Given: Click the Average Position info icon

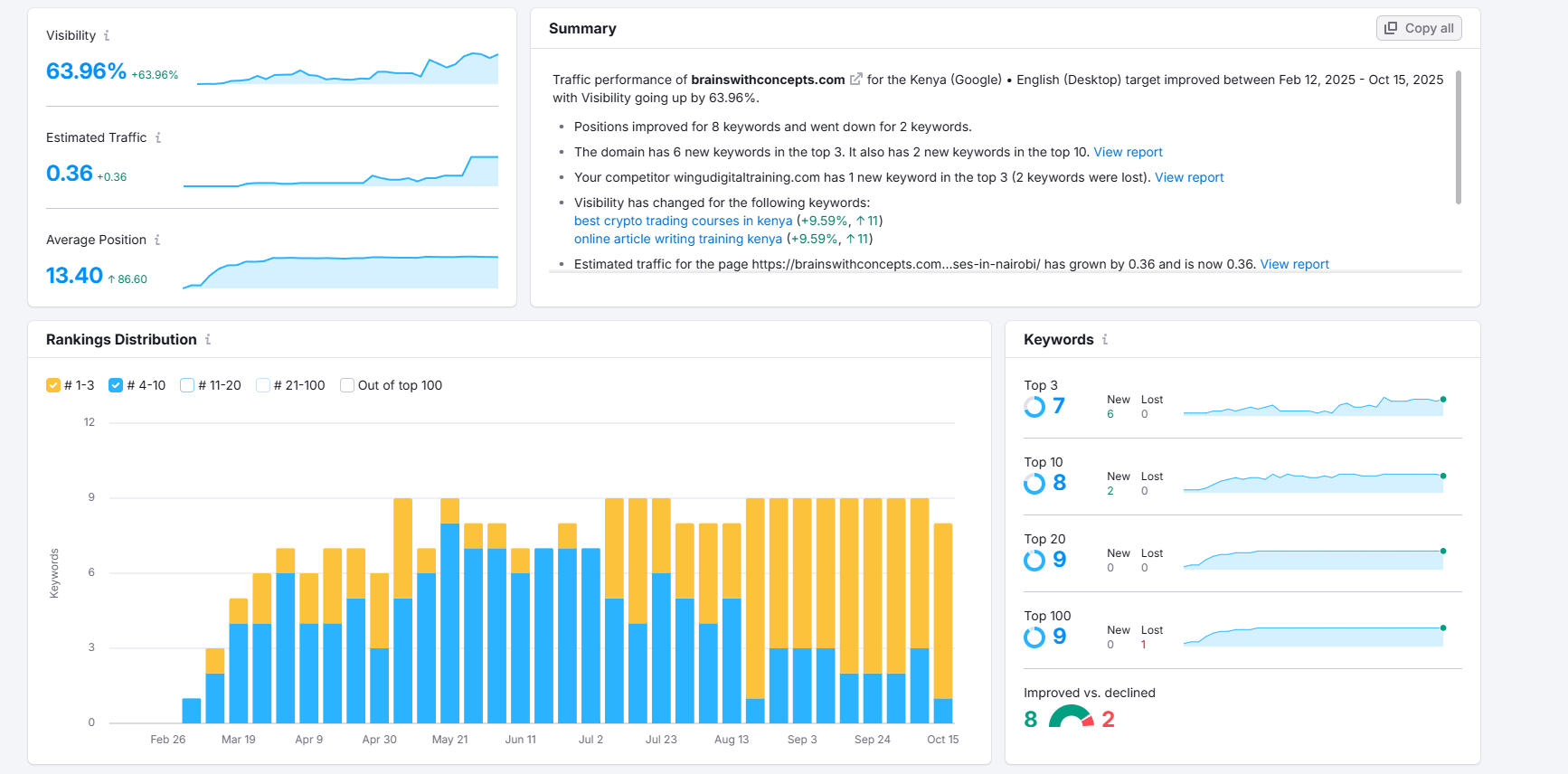Looking at the screenshot, I should tap(157, 241).
